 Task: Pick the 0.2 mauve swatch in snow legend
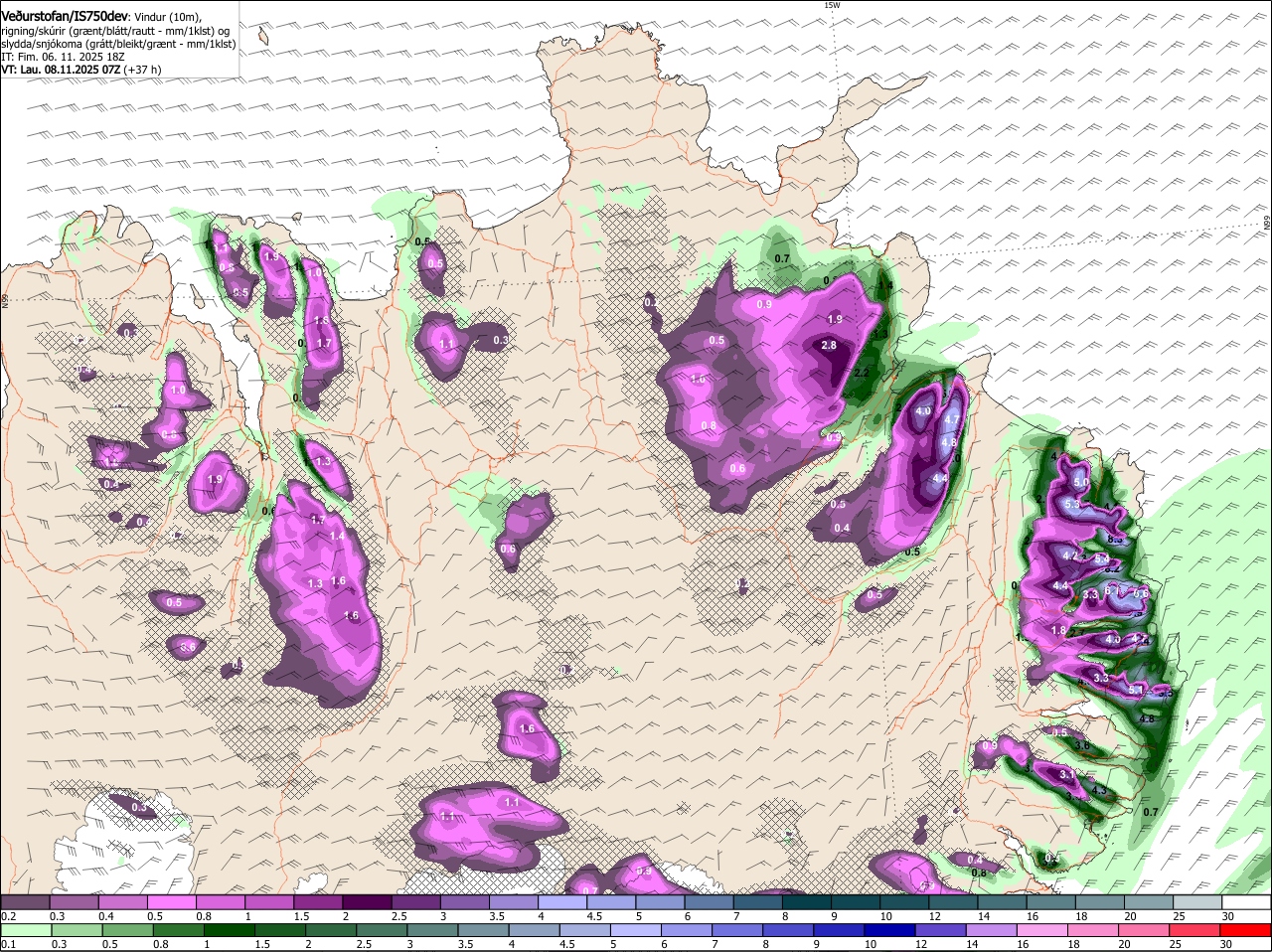(x=25, y=902)
